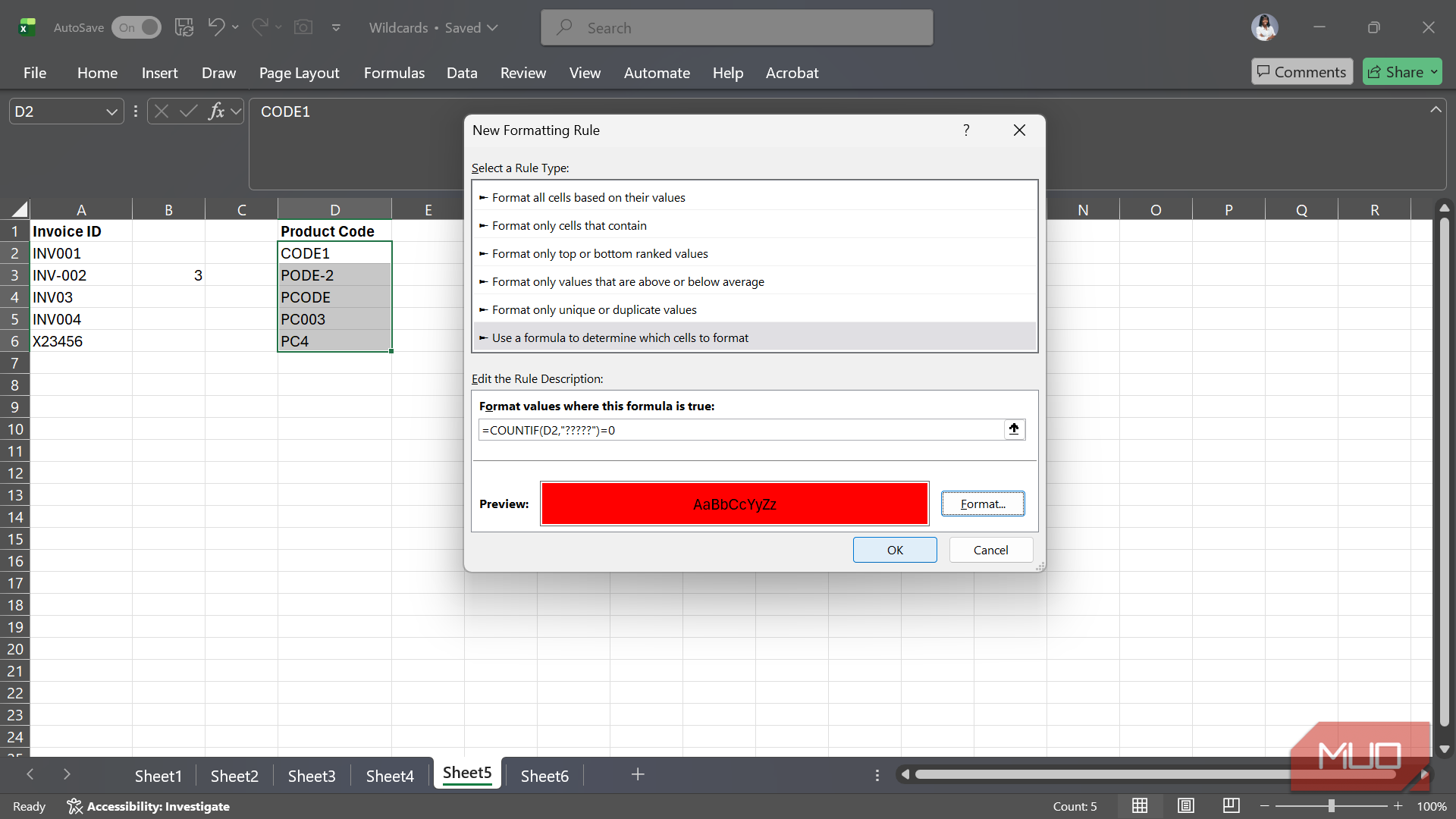Click the Redo arrow icon
Screen dimensions: 1456x819
259,27
